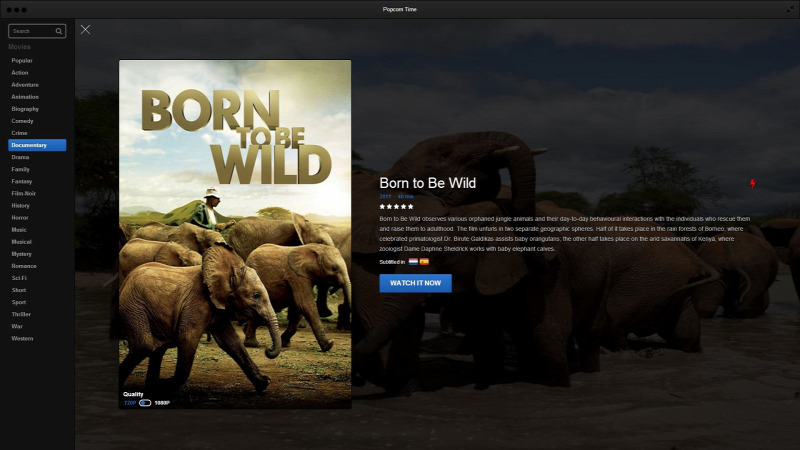This screenshot has height=450, width=800.
Task: Click the five-star rating
Action: 396,207
